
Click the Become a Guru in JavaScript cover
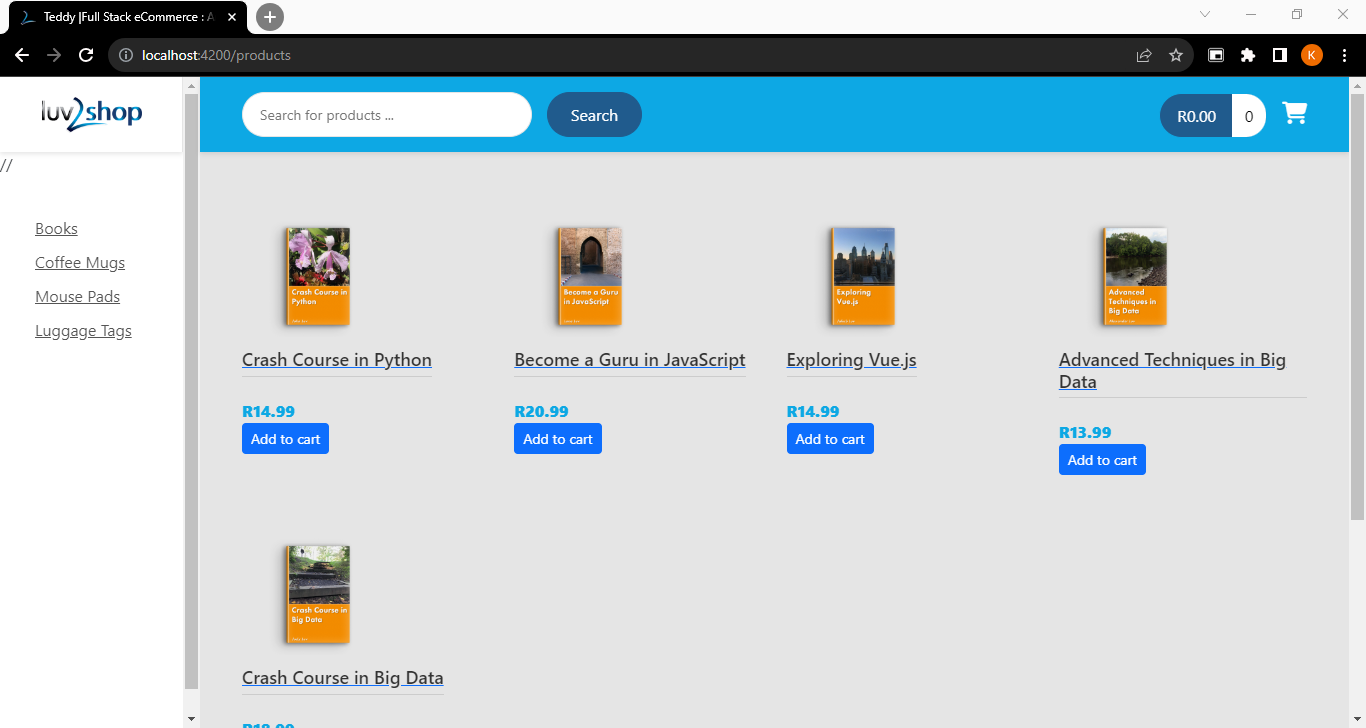pos(590,276)
